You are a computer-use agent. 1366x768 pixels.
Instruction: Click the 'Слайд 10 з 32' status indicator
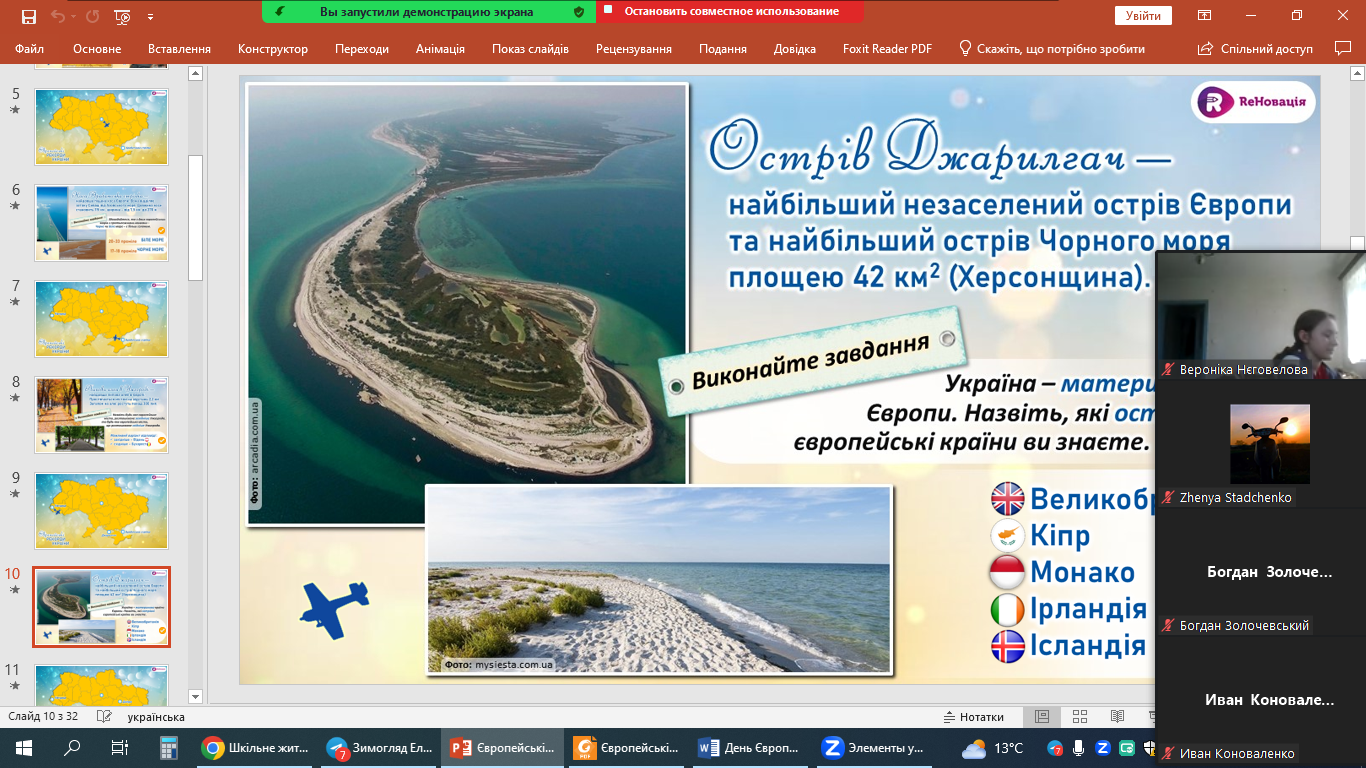pyautogui.click(x=43, y=717)
